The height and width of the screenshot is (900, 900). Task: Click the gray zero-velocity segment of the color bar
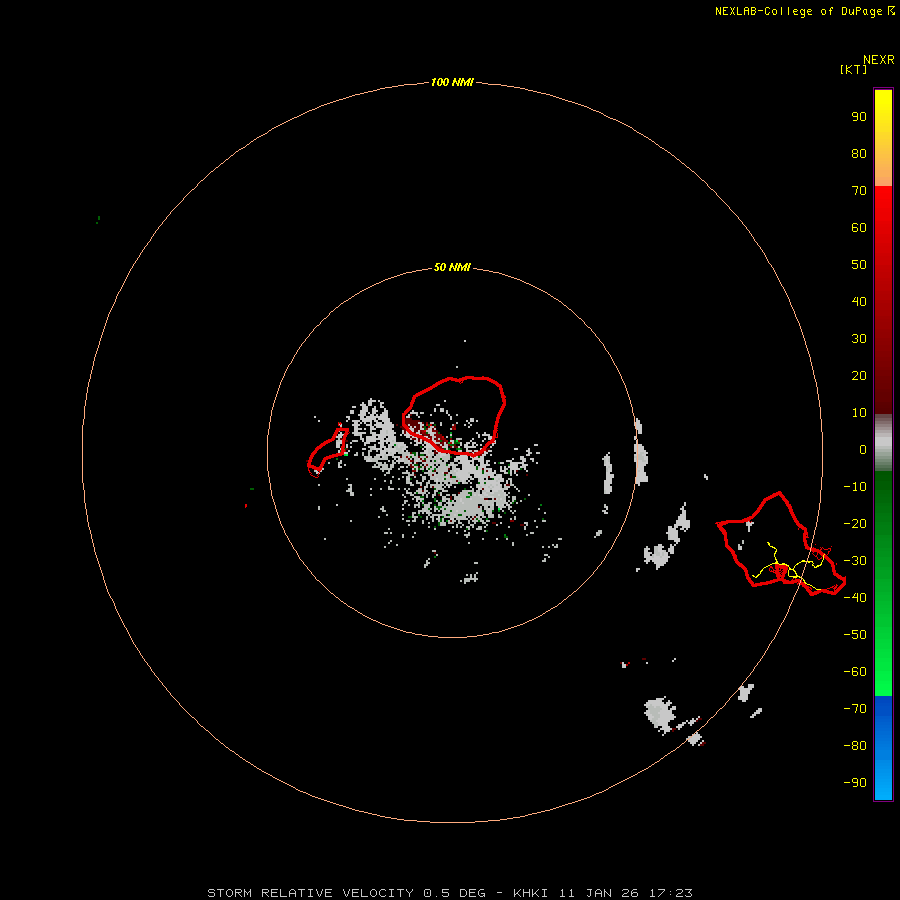click(883, 442)
